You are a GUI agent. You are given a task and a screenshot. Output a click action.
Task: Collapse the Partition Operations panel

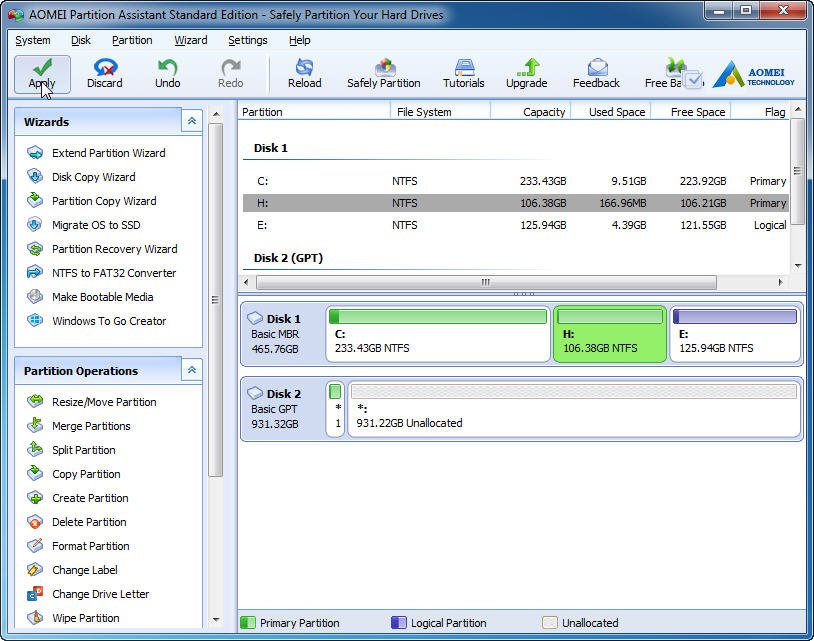pyautogui.click(x=191, y=370)
